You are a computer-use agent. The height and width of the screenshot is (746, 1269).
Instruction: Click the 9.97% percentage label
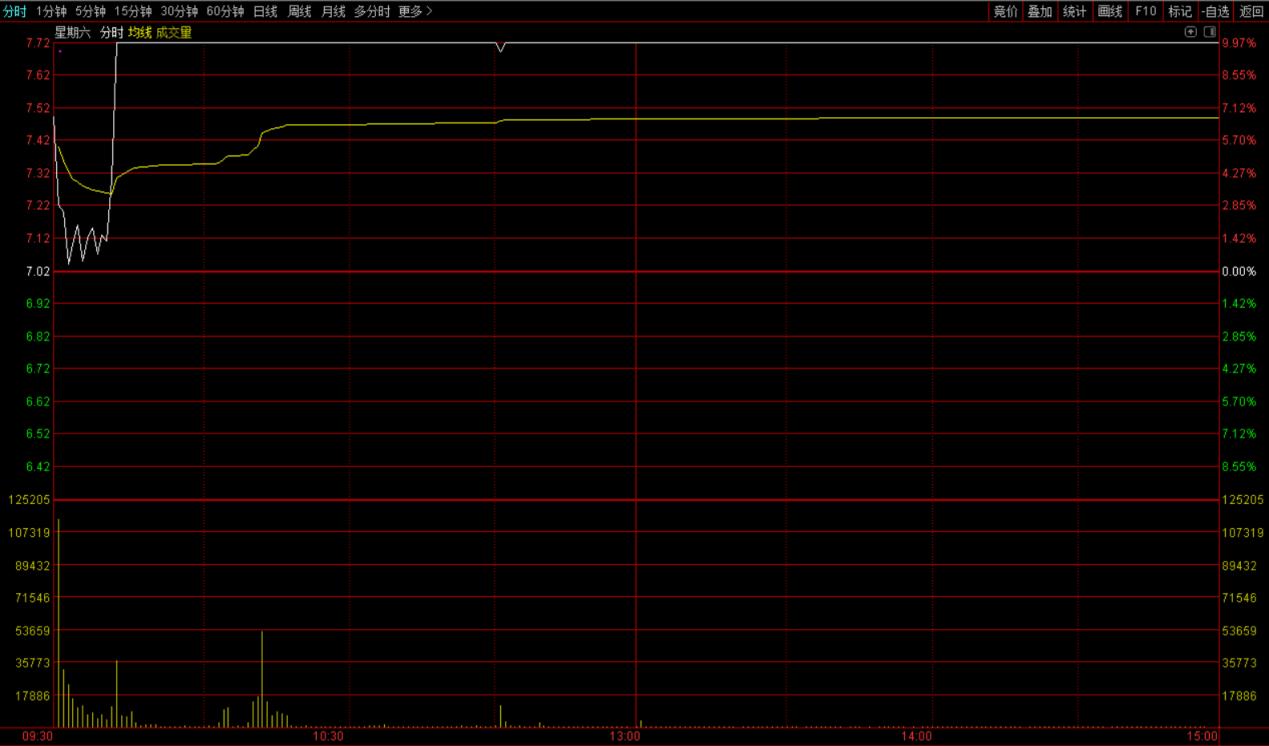(x=1238, y=44)
